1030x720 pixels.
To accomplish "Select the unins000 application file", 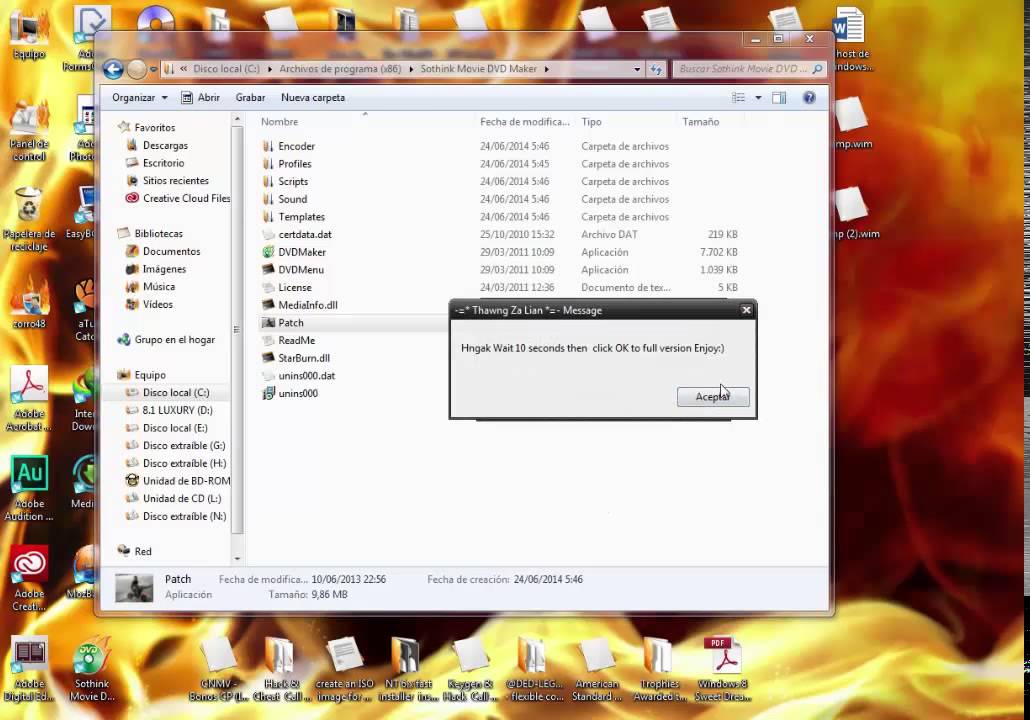I will (x=298, y=394).
